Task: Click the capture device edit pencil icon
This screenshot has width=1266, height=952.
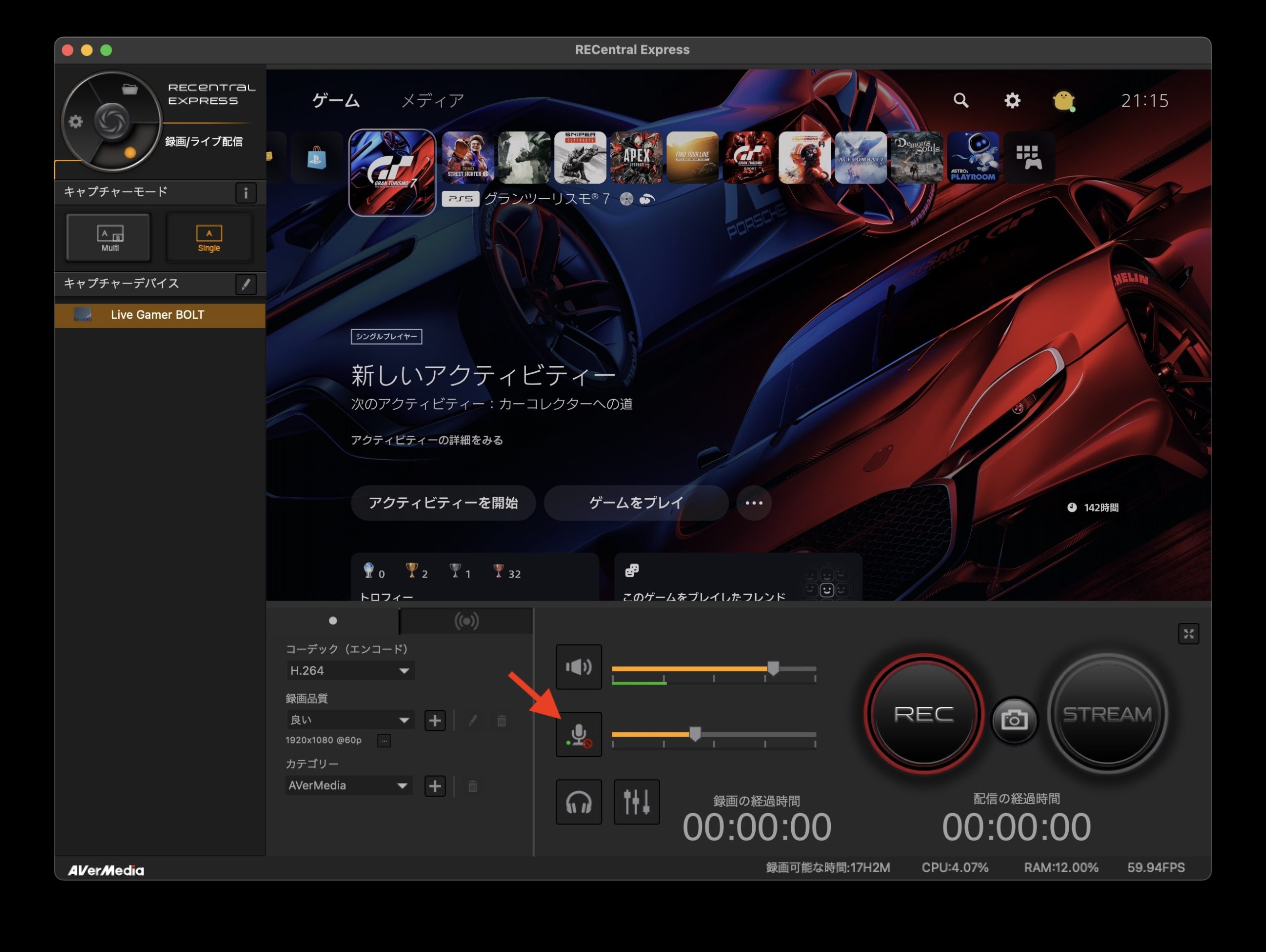Action: tap(245, 284)
